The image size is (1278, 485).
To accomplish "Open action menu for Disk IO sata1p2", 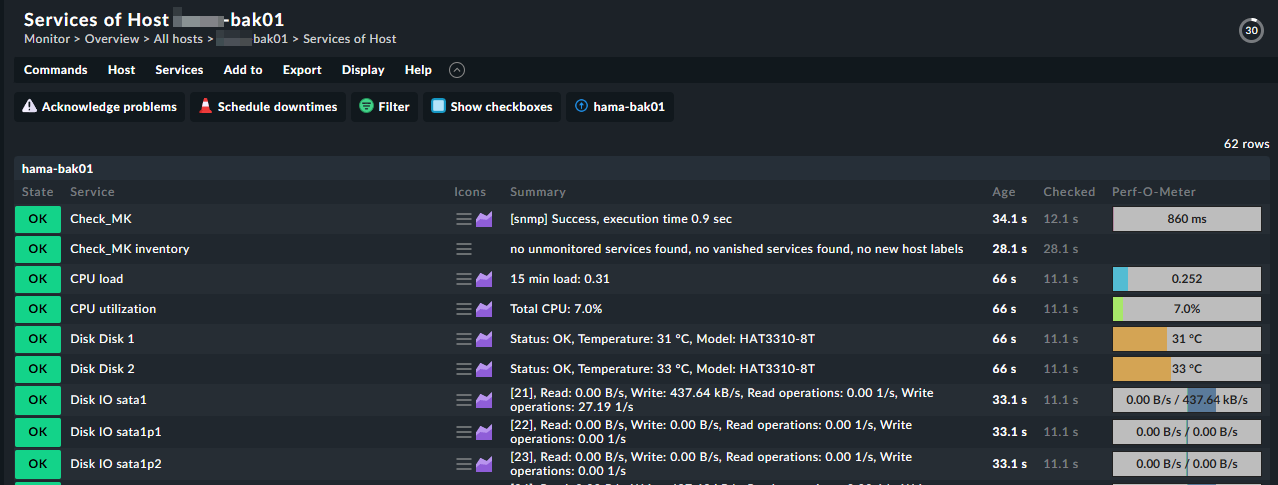I will point(463,464).
